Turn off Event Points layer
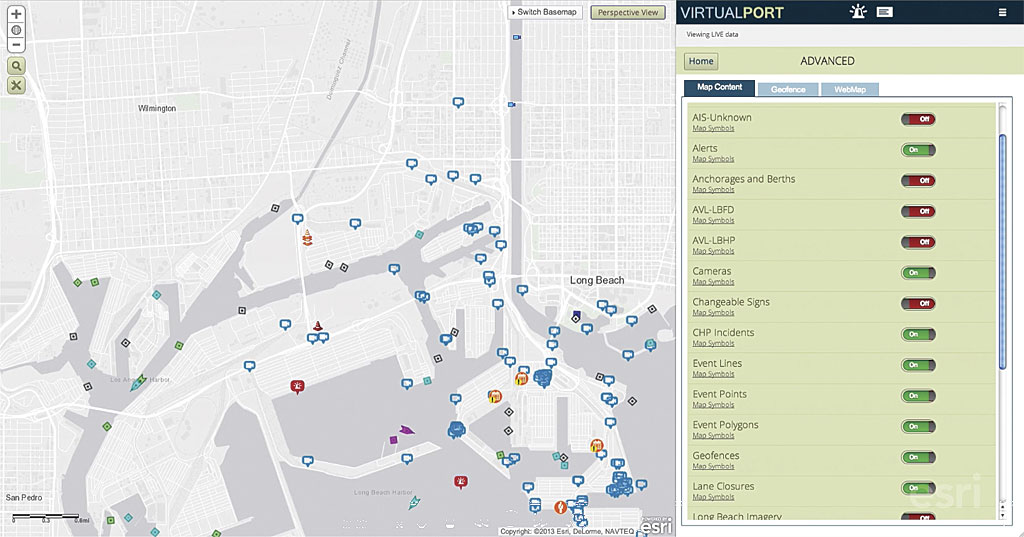Image resolution: width=1024 pixels, height=537 pixels. (918, 395)
